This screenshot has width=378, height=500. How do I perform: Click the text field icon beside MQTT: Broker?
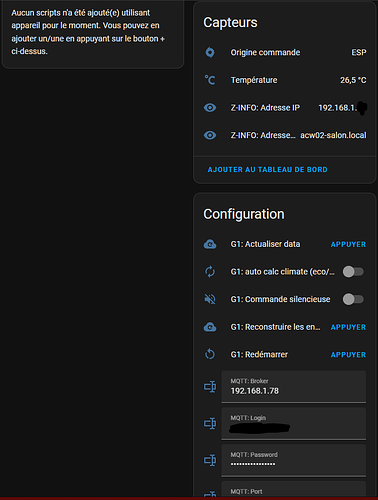[x=210, y=387]
